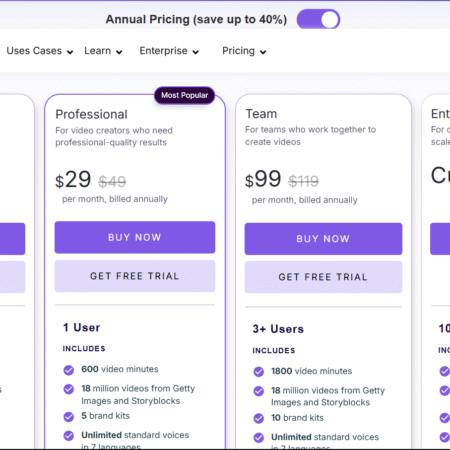Click the Annual Pricing save 40% label
The image size is (450, 450).
[x=196, y=20]
